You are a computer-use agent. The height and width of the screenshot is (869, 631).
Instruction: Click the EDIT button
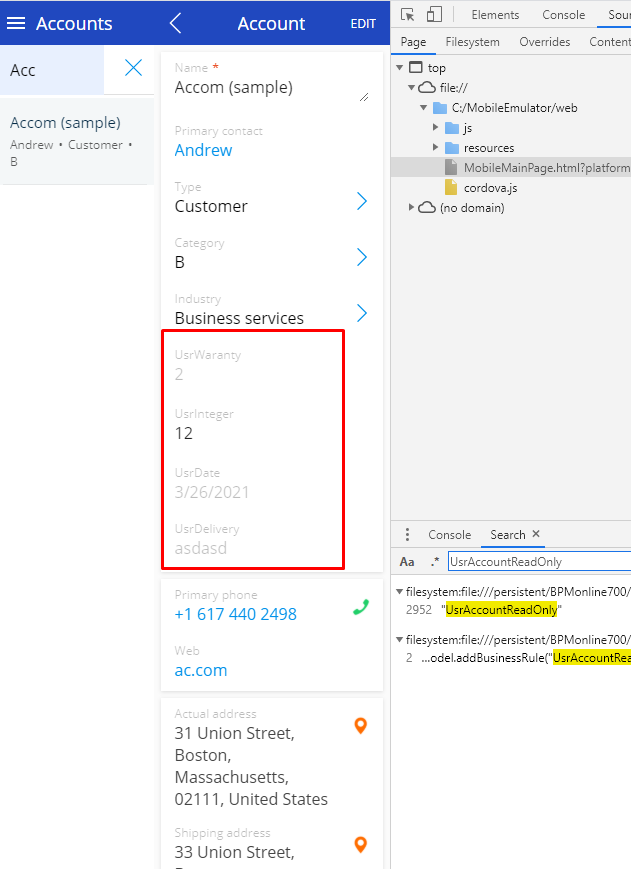click(x=363, y=24)
